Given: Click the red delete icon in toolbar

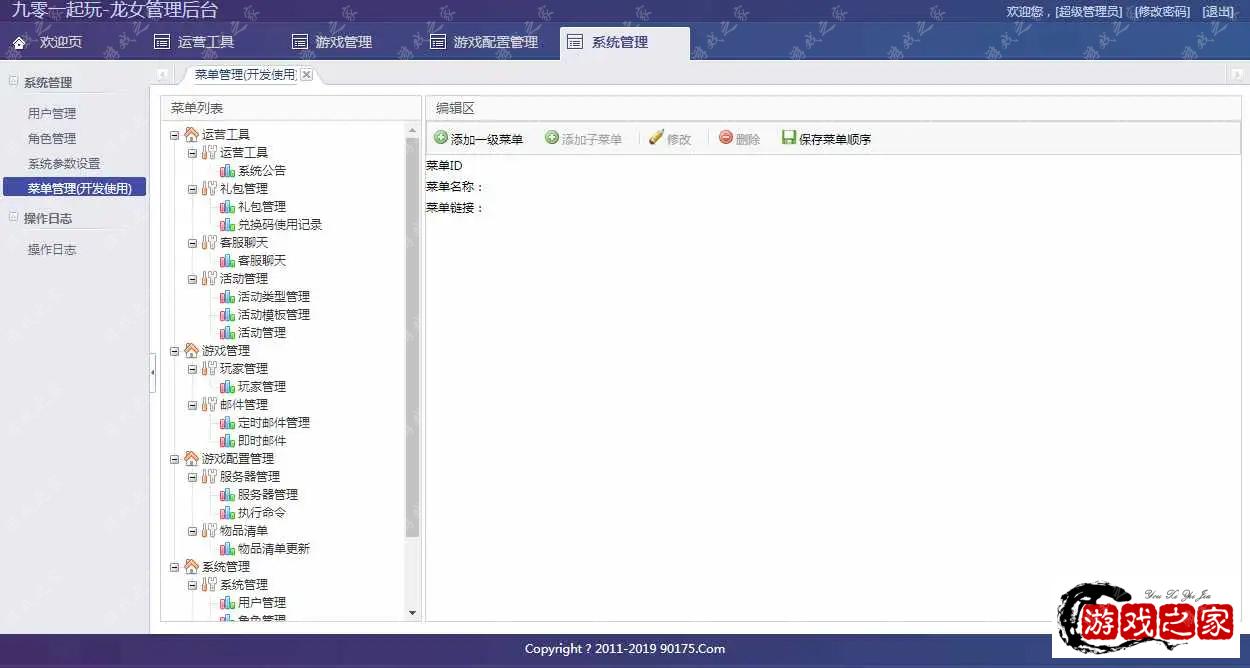Looking at the screenshot, I should point(726,138).
